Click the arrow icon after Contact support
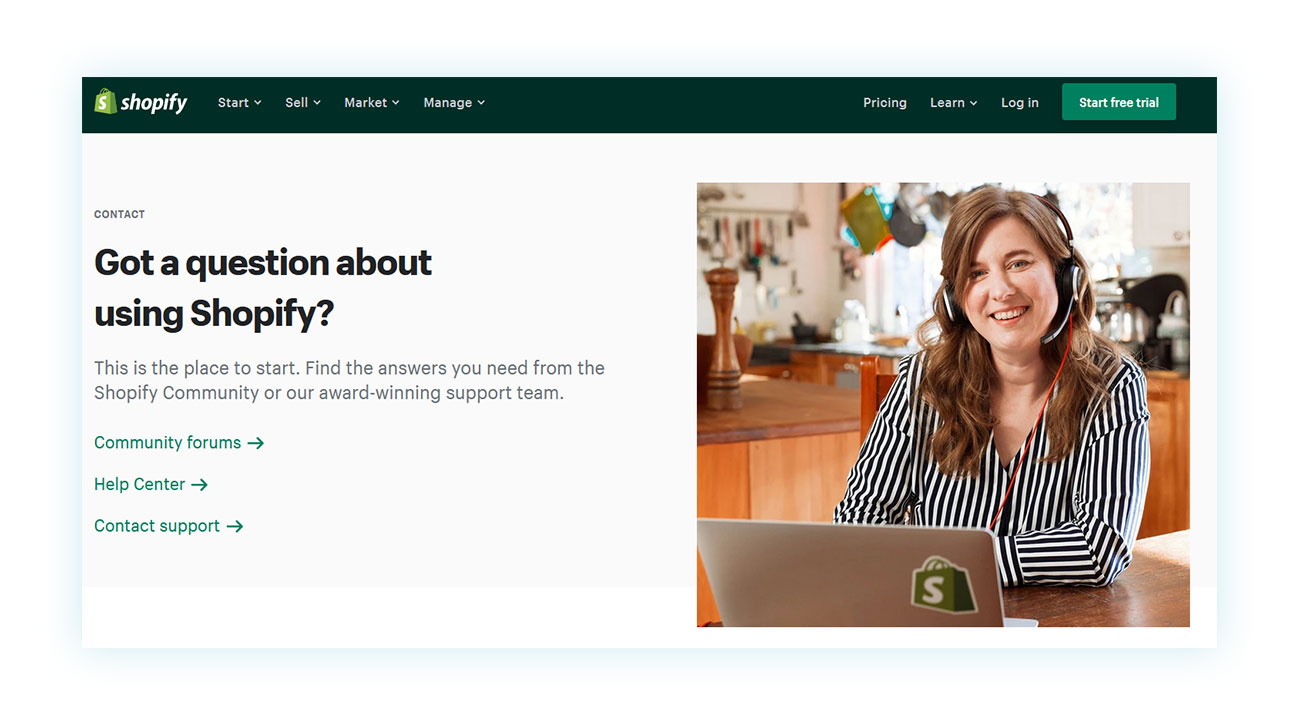Viewport: 1300px width, 724px height. [x=235, y=527]
